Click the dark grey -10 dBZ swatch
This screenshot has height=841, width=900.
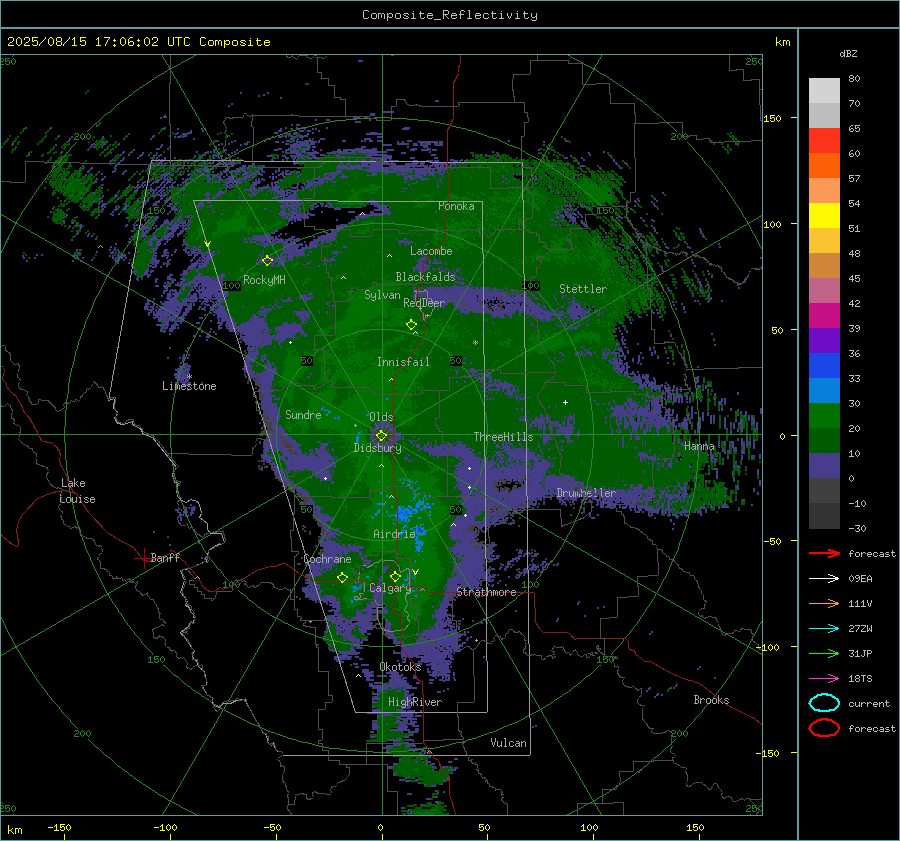[x=824, y=516]
